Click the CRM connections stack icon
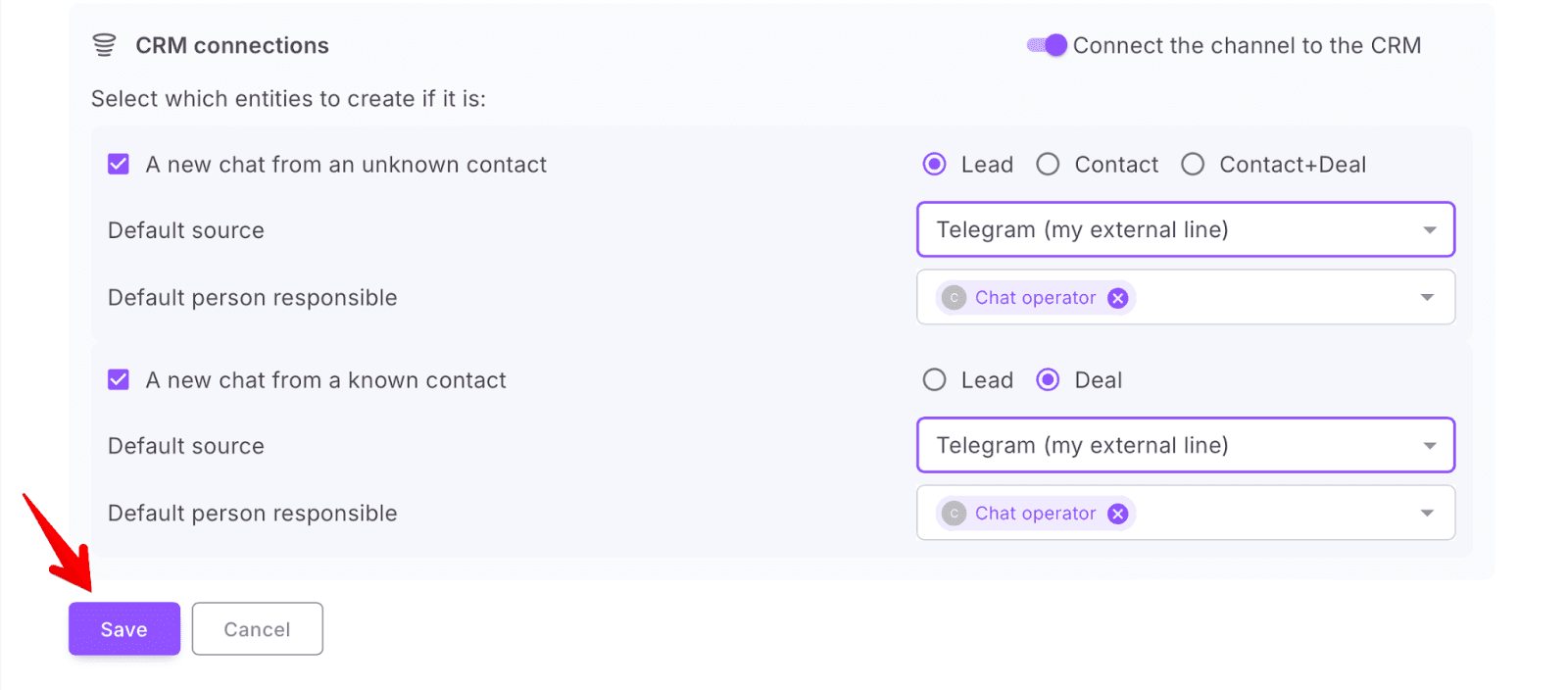Image resolution: width=1568 pixels, height=690 pixels. [104, 45]
